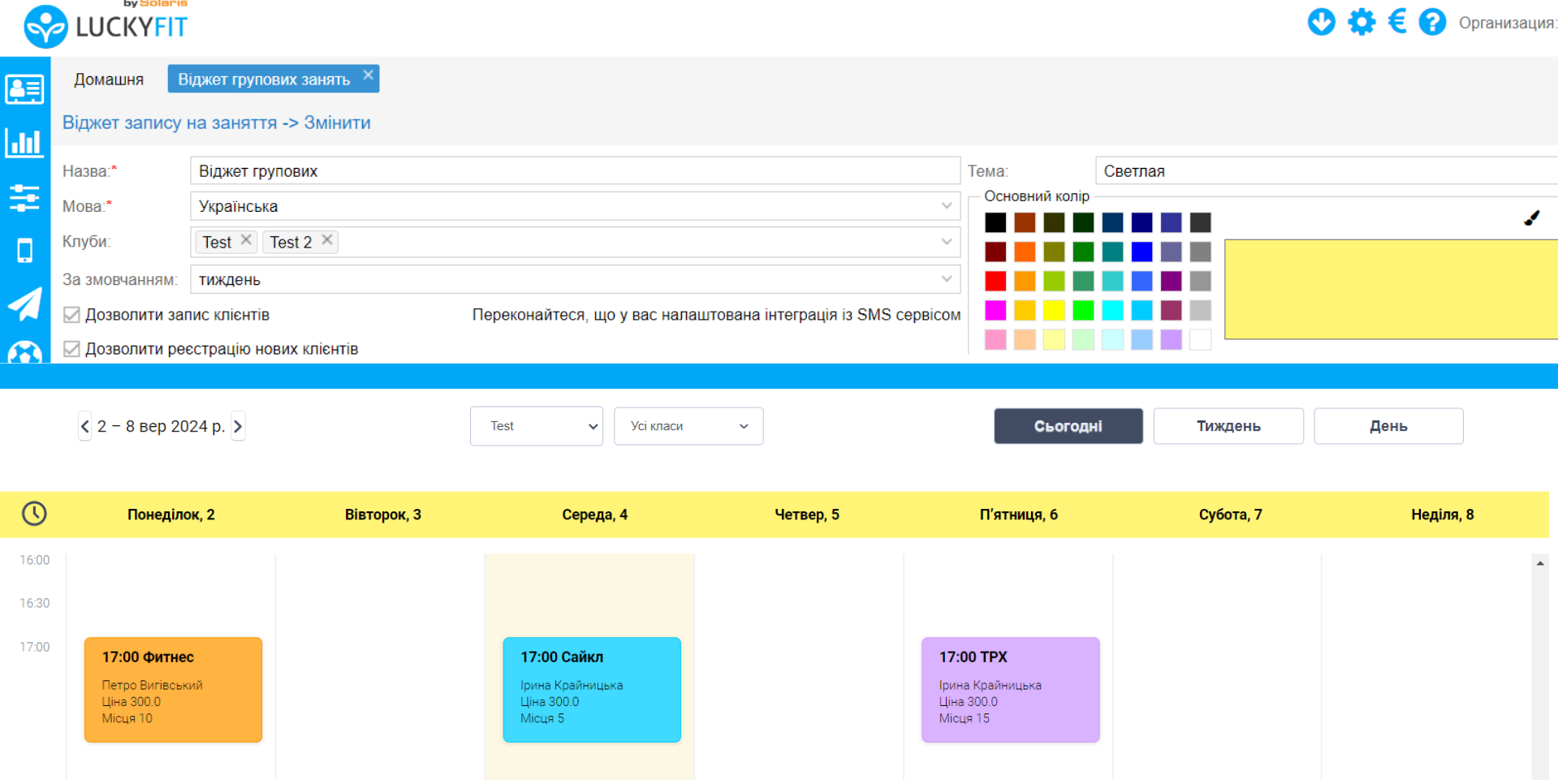
Task: Open the Test club selector in schedule
Action: tap(537, 426)
